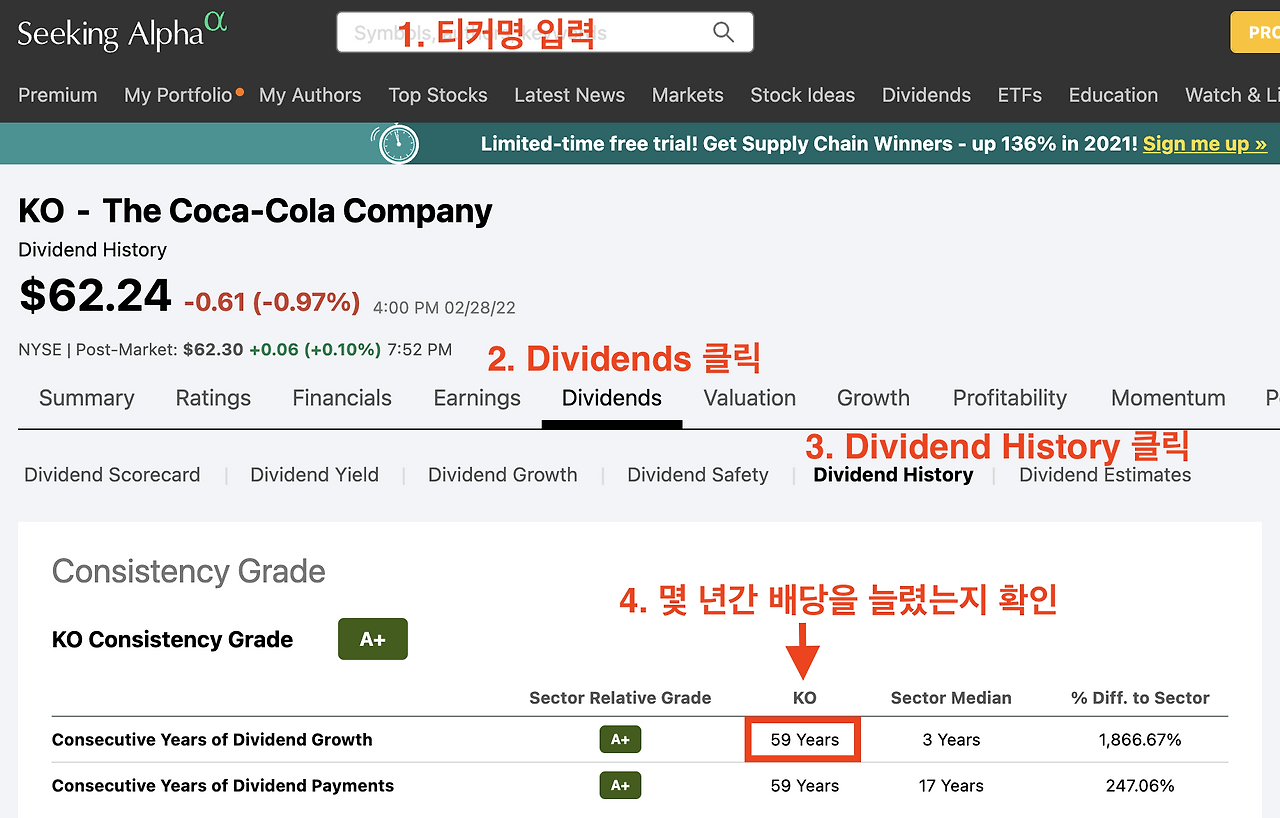Open the Dividend Scorecard sub-tab
The width and height of the screenshot is (1280, 818).
tap(112, 475)
